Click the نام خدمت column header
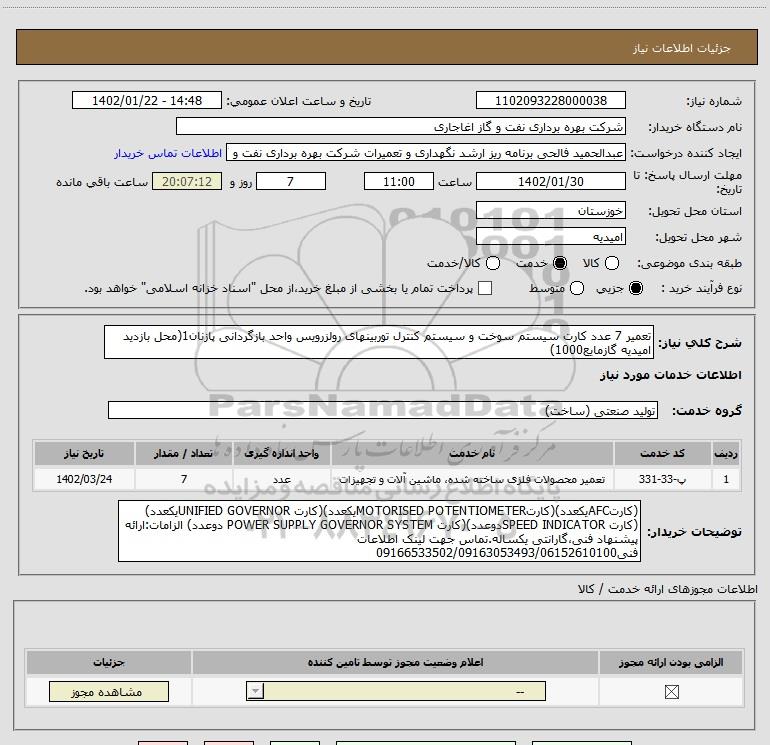The image size is (770, 745). (x=472, y=453)
